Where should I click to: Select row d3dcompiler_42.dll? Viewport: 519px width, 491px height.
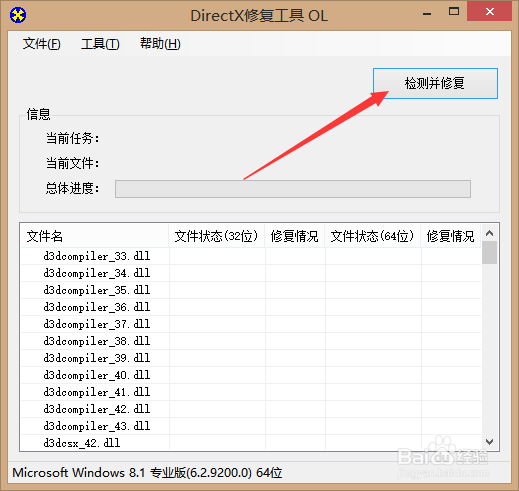click(x=251, y=409)
